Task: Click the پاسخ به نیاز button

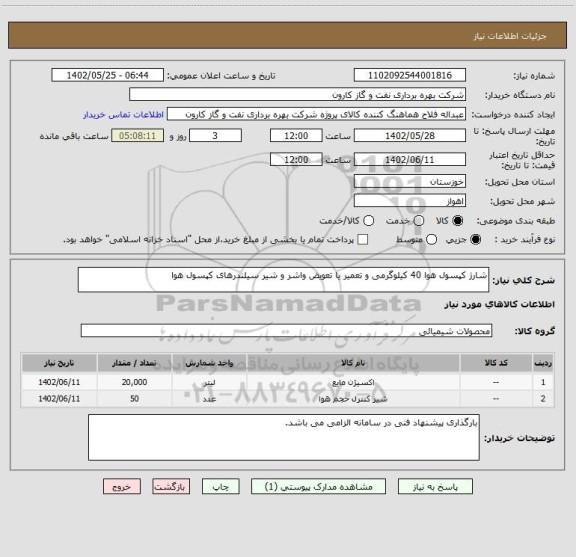Action: (x=435, y=487)
